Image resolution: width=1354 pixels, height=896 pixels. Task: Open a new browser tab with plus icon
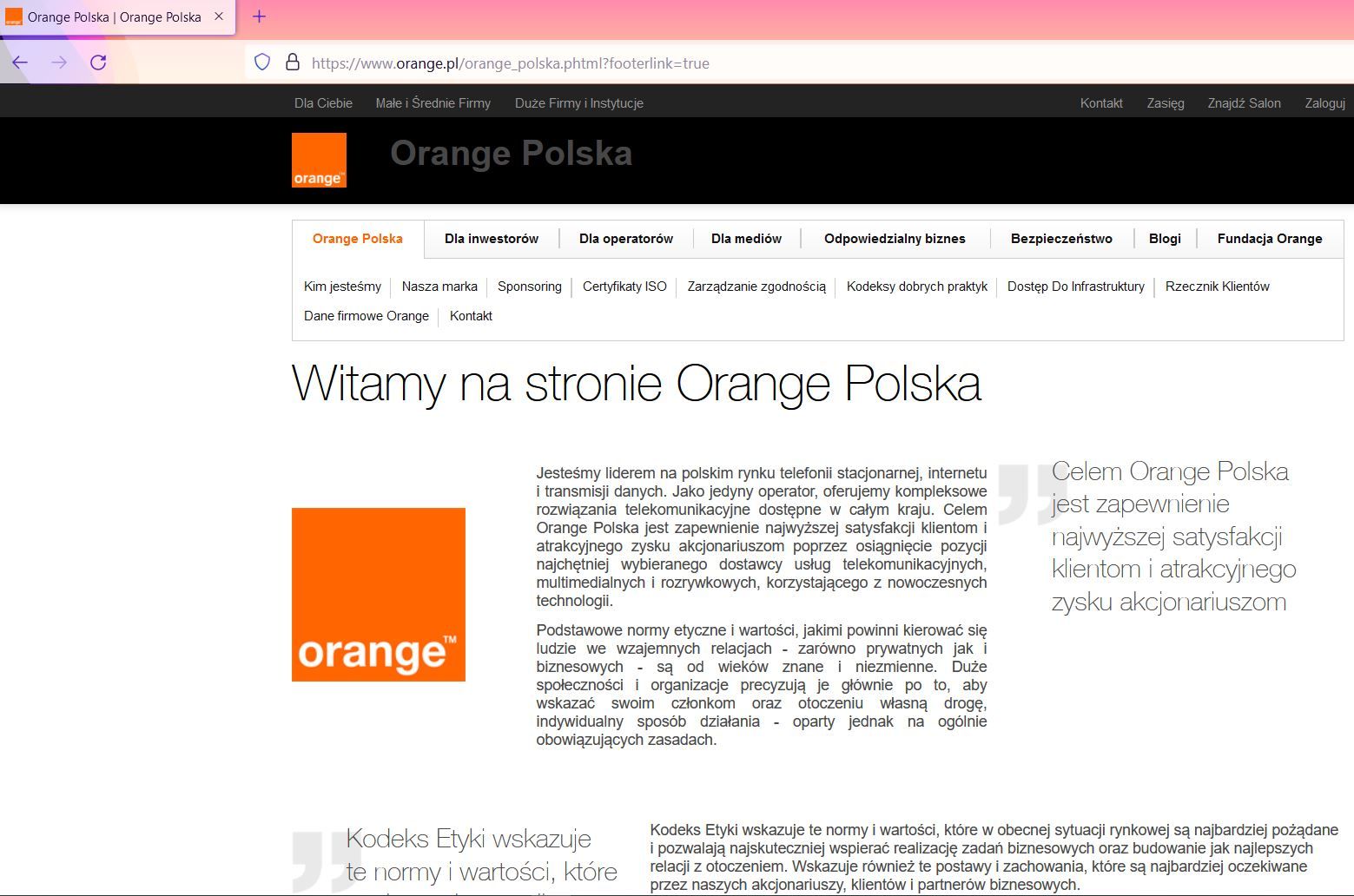(258, 16)
